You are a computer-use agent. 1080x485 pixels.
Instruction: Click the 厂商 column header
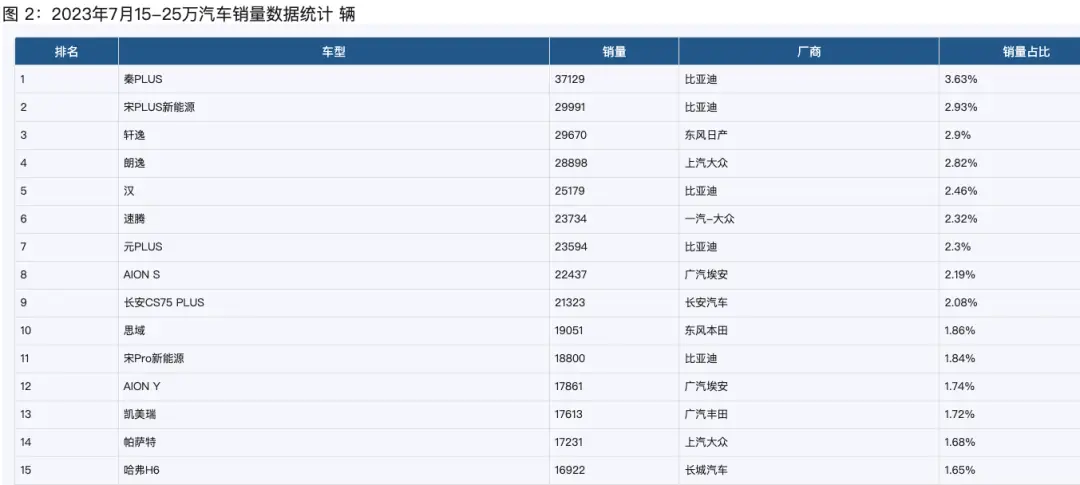(808, 52)
